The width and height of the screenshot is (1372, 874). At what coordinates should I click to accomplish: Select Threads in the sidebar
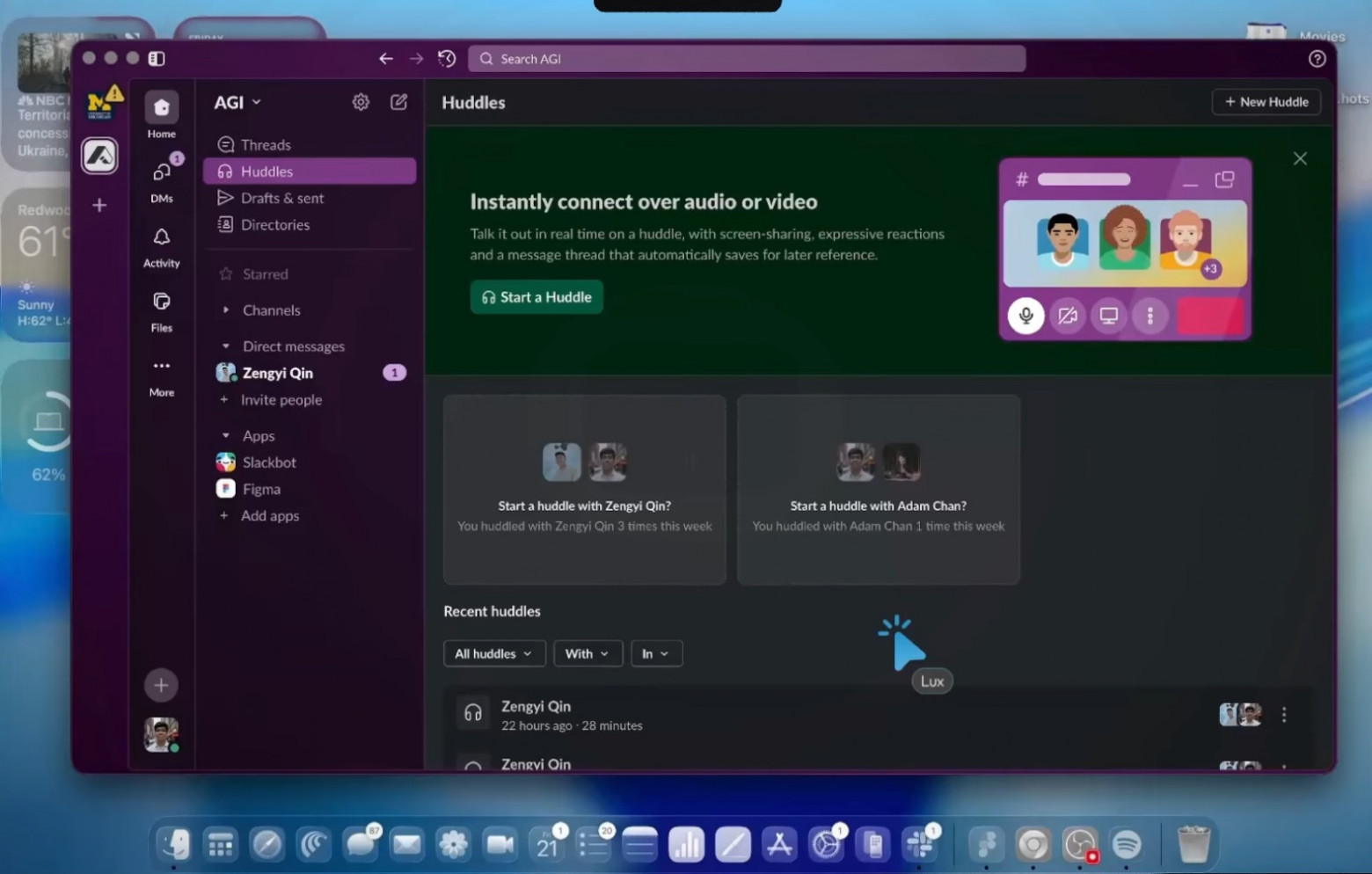pyautogui.click(x=266, y=145)
